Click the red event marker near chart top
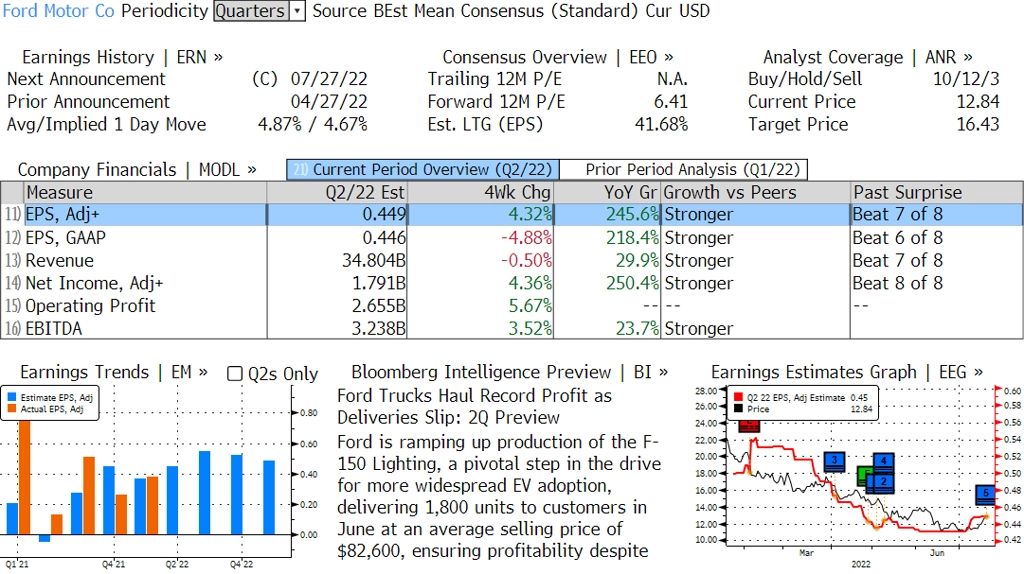 coord(749,426)
